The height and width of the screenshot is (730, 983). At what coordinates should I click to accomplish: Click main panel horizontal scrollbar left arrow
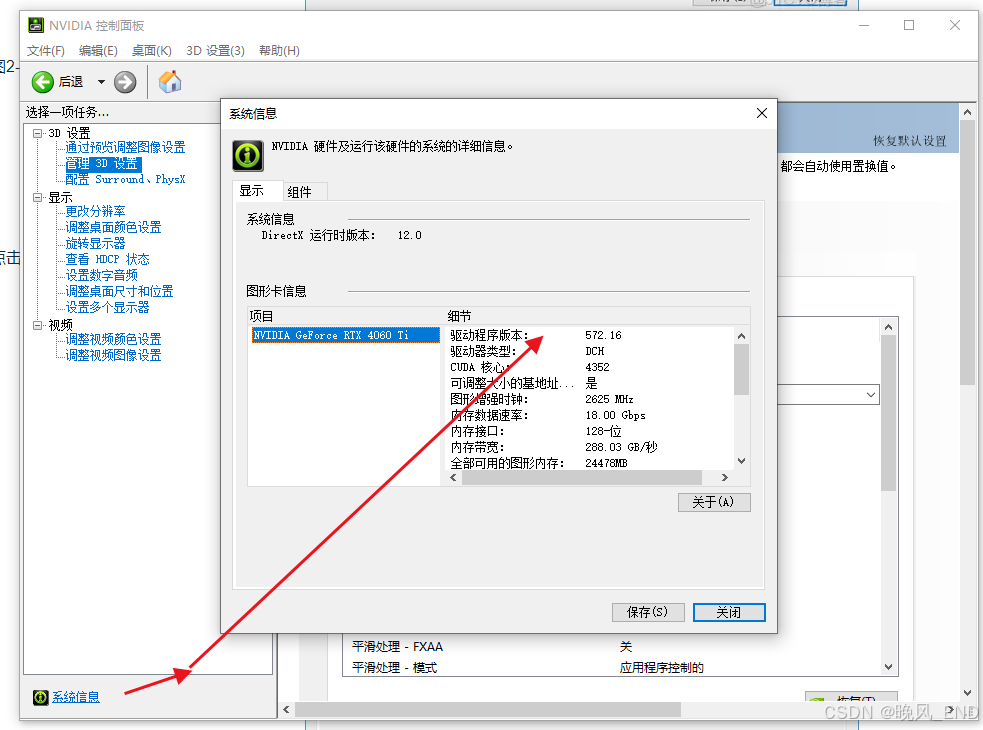tap(286, 709)
